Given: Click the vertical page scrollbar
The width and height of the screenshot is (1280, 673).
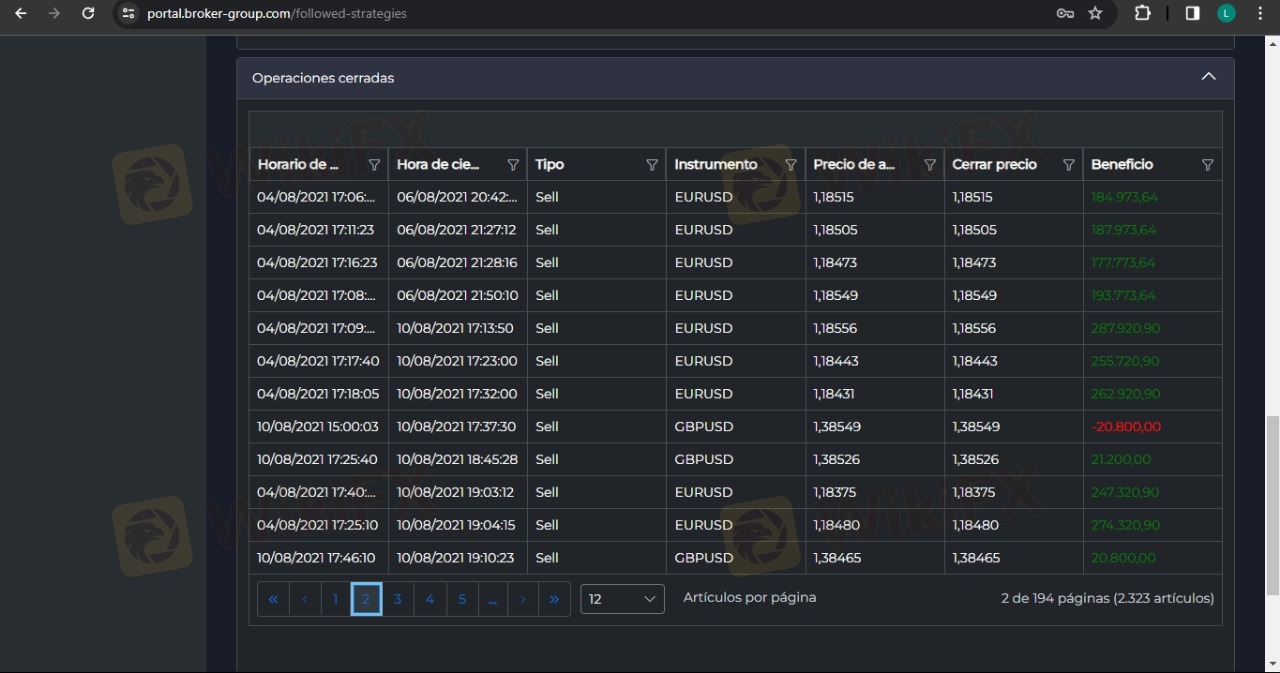Looking at the screenshot, I should point(1272,505).
